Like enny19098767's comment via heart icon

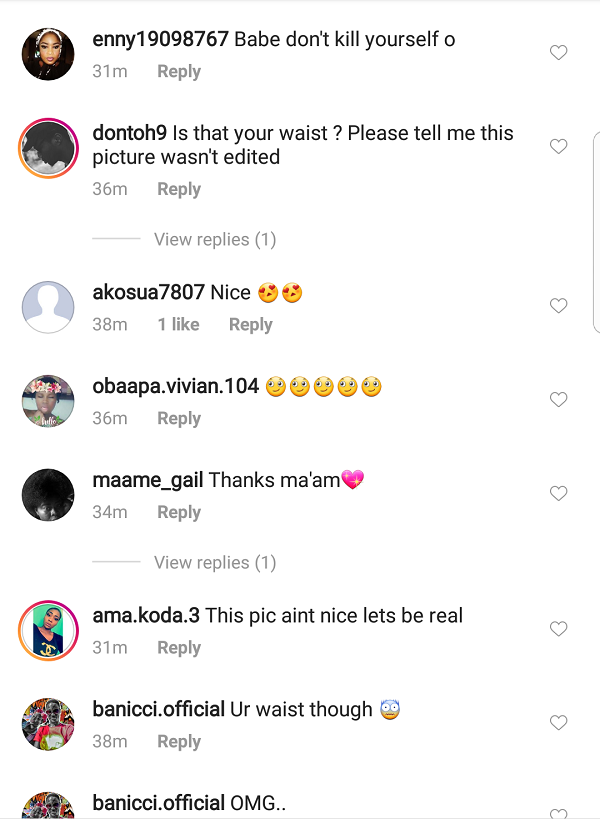point(558,52)
